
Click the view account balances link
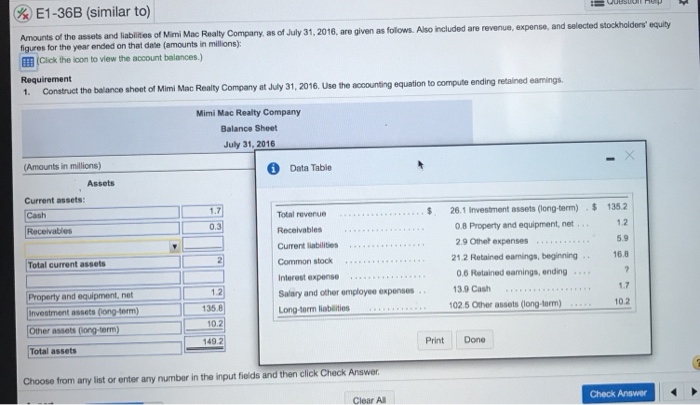120,58
